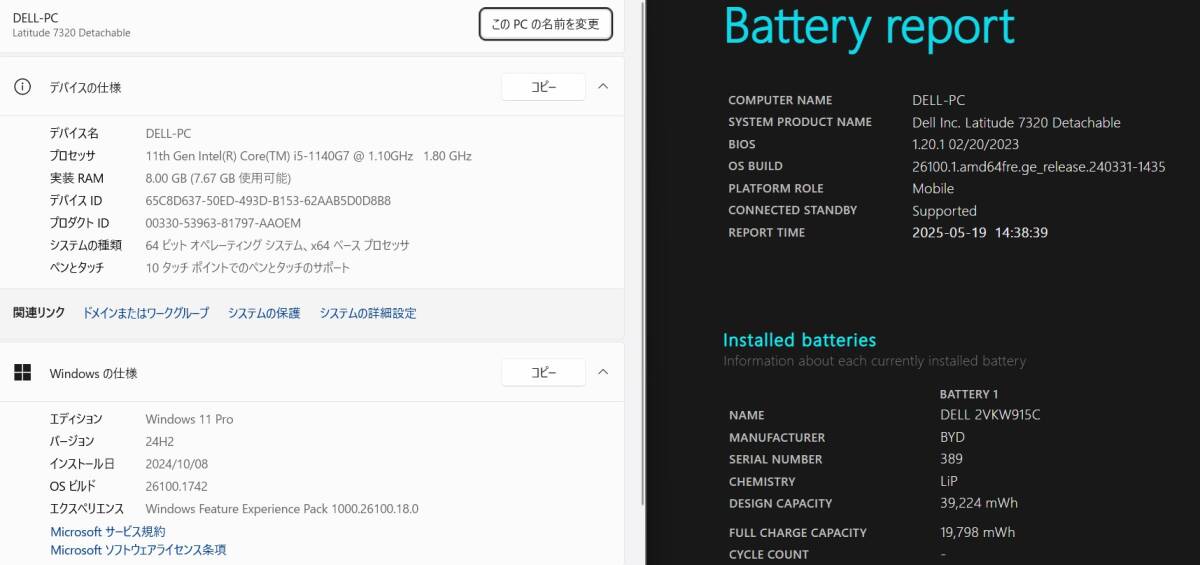Select エクスペリエンス value Feature Experience Pack
1200x565 pixels.
(282, 508)
